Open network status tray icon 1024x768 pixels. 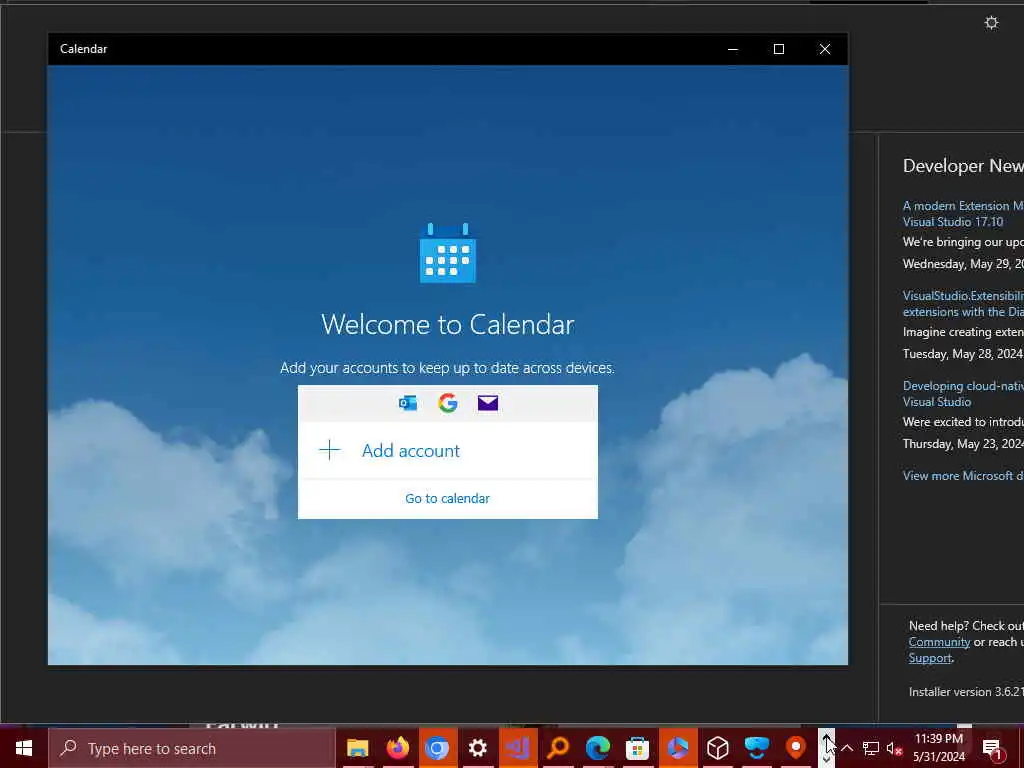pos(871,748)
